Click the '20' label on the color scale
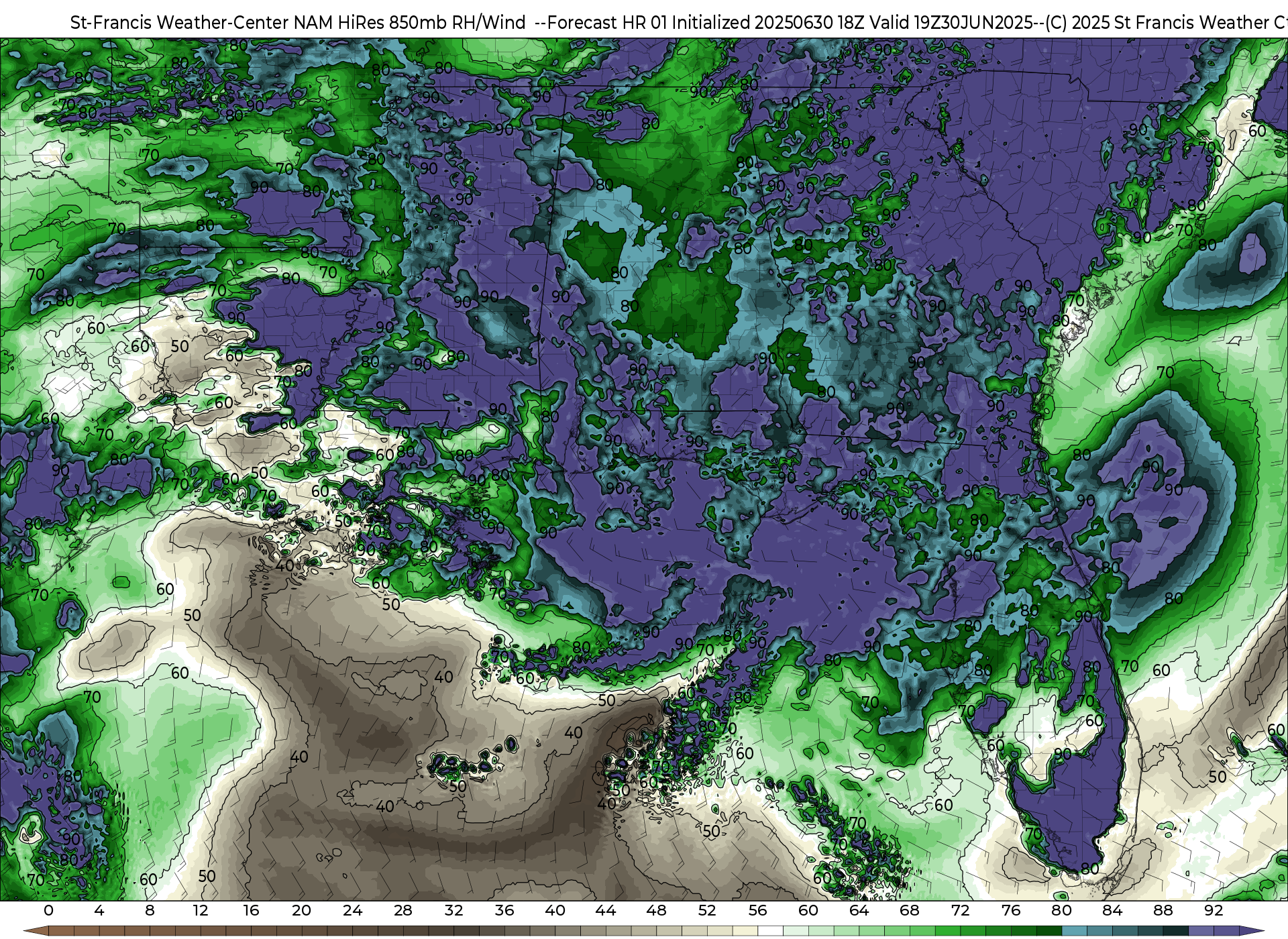The image size is (1288, 939). (x=302, y=910)
